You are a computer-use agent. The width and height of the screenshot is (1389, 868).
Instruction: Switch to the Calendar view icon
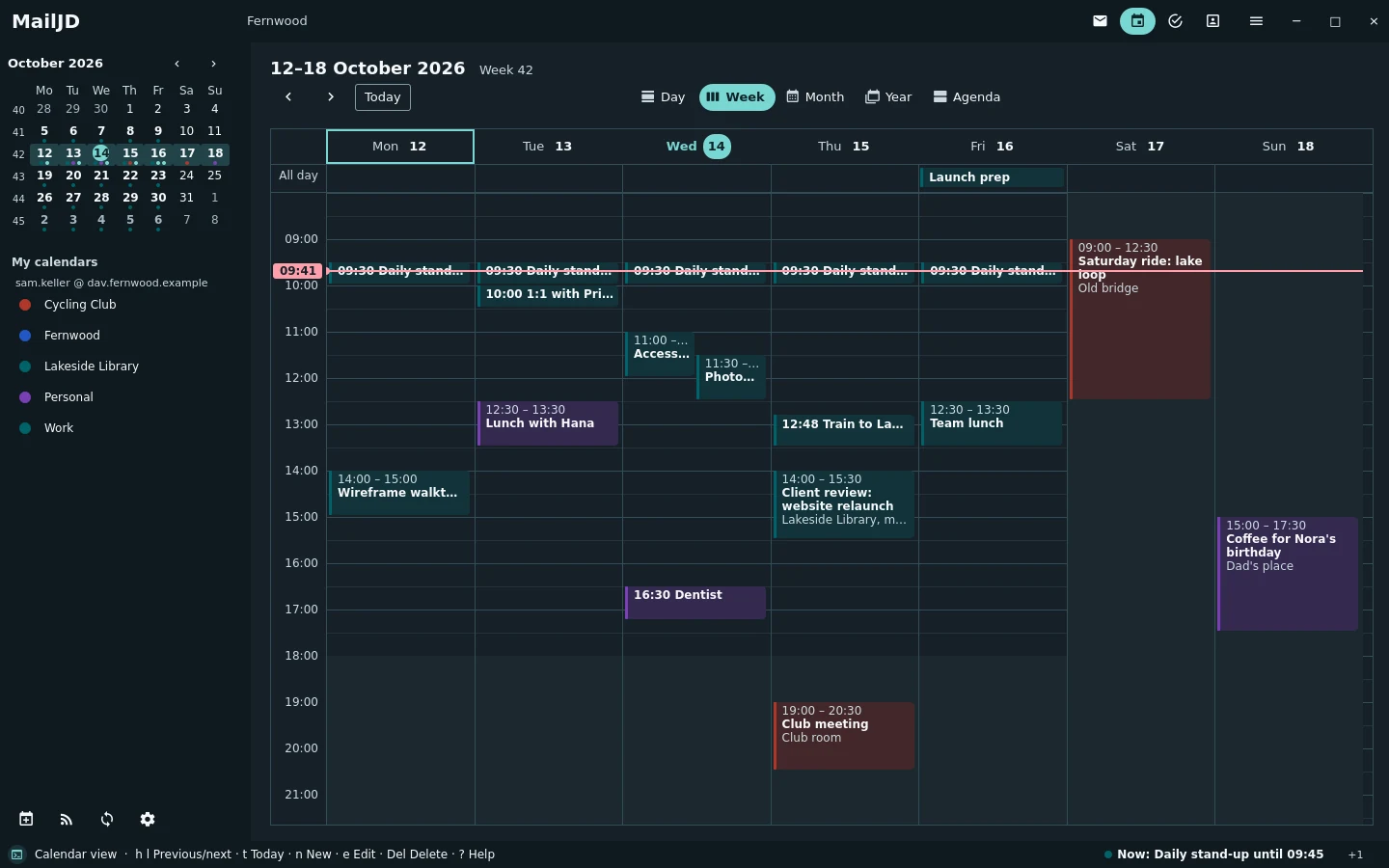pos(1137,21)
